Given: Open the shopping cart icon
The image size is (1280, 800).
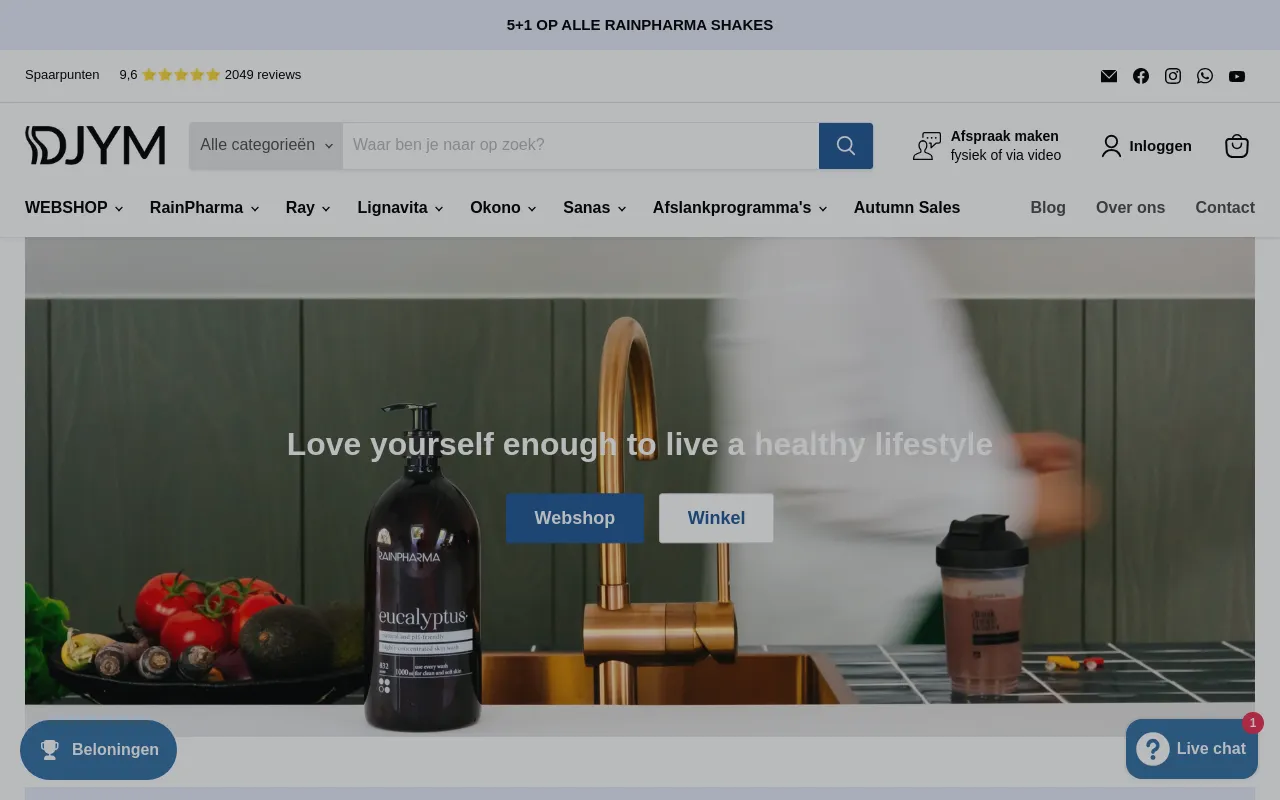Looking at the screenshot, I should click(x=1237, y=146).
